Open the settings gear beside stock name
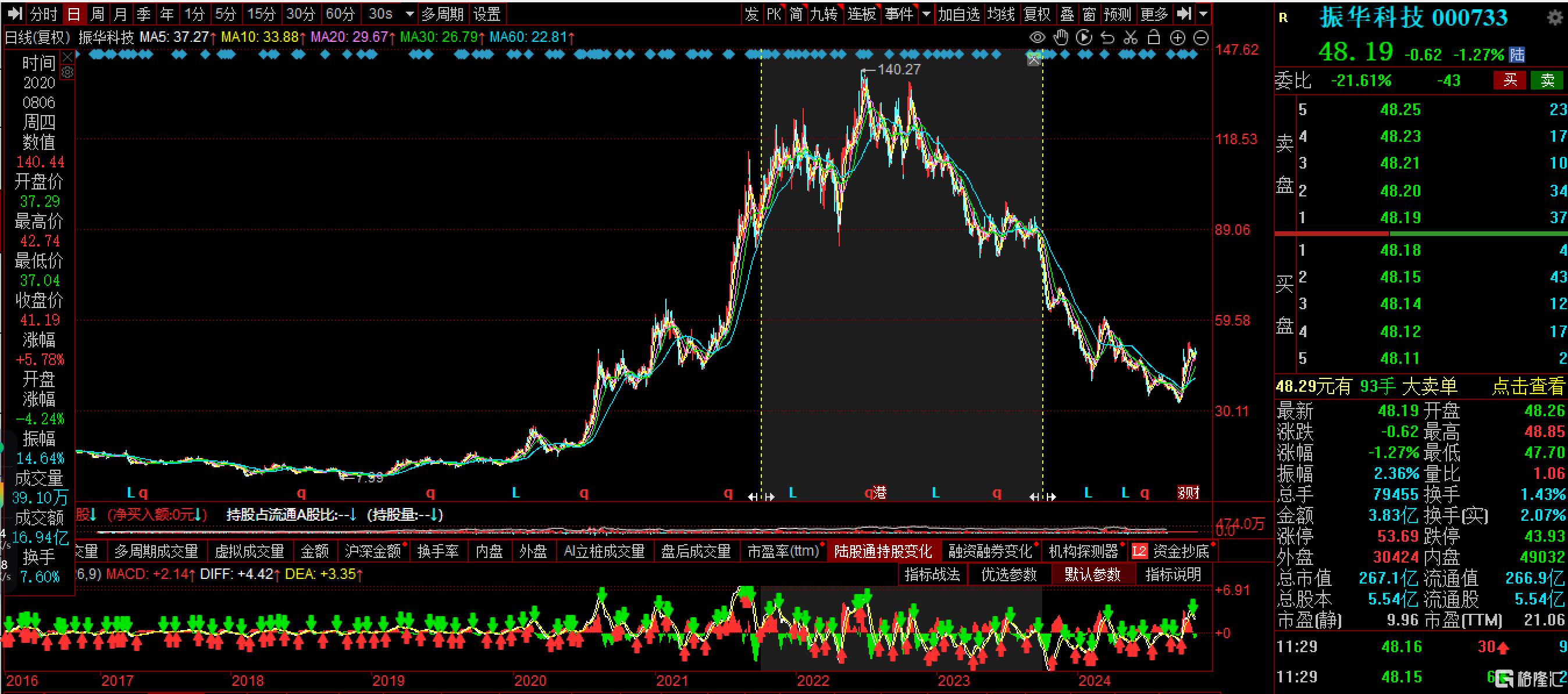The image size is (1568, 694). (x=1555, y=17)
